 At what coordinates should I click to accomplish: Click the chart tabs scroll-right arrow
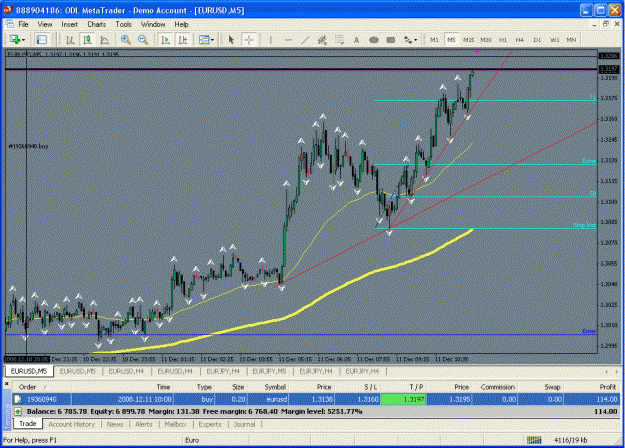pyautogui.click(x=617, y=371)
